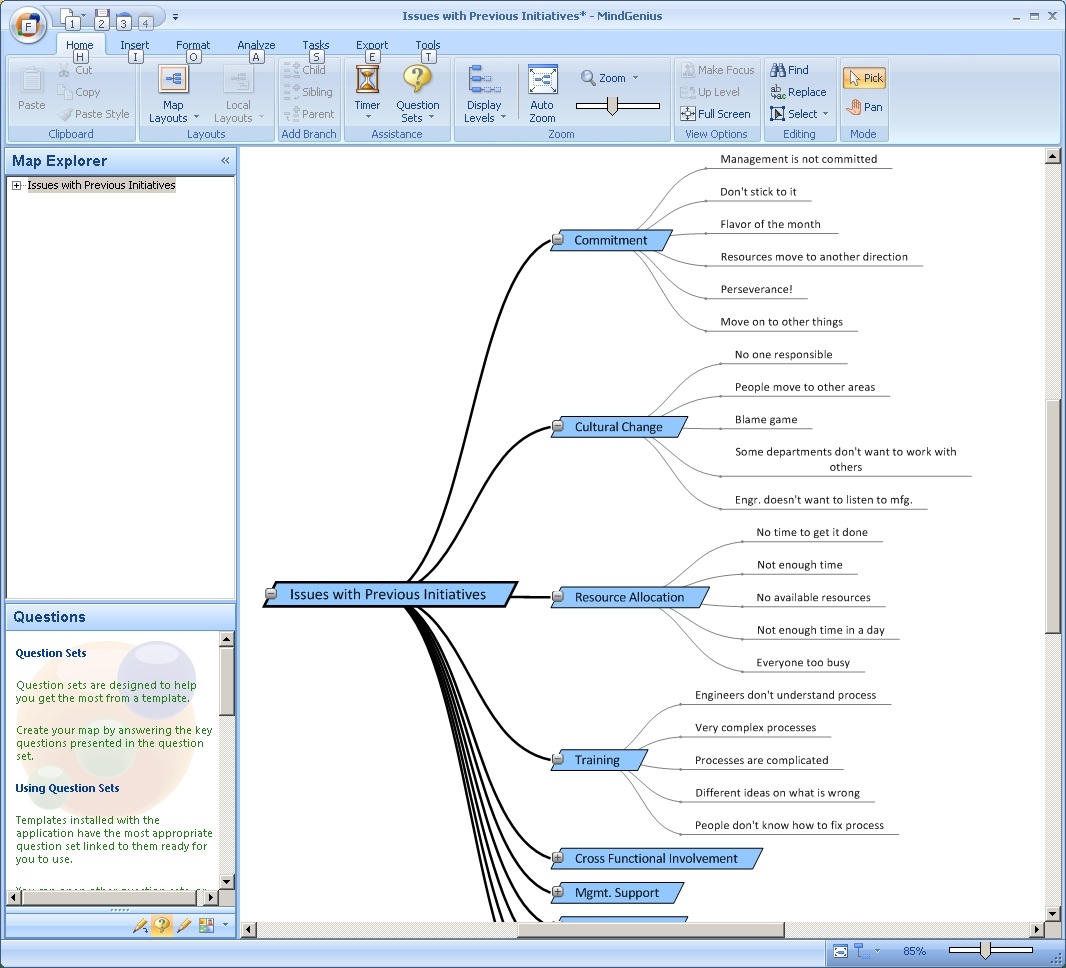Switch to the Home ribbon tab
1066x968 pixels.
80,45
